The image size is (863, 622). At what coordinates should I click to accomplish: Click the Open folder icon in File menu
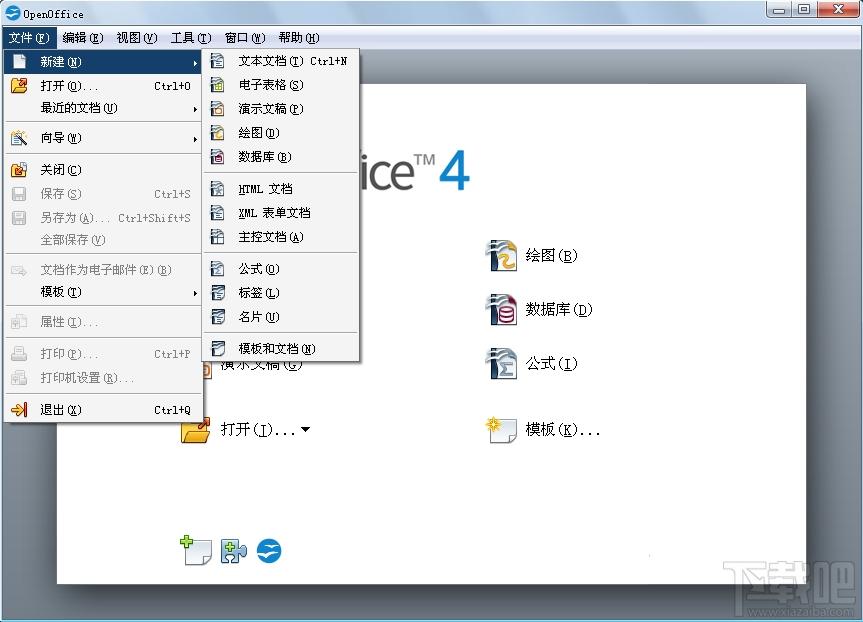point(19,85)
